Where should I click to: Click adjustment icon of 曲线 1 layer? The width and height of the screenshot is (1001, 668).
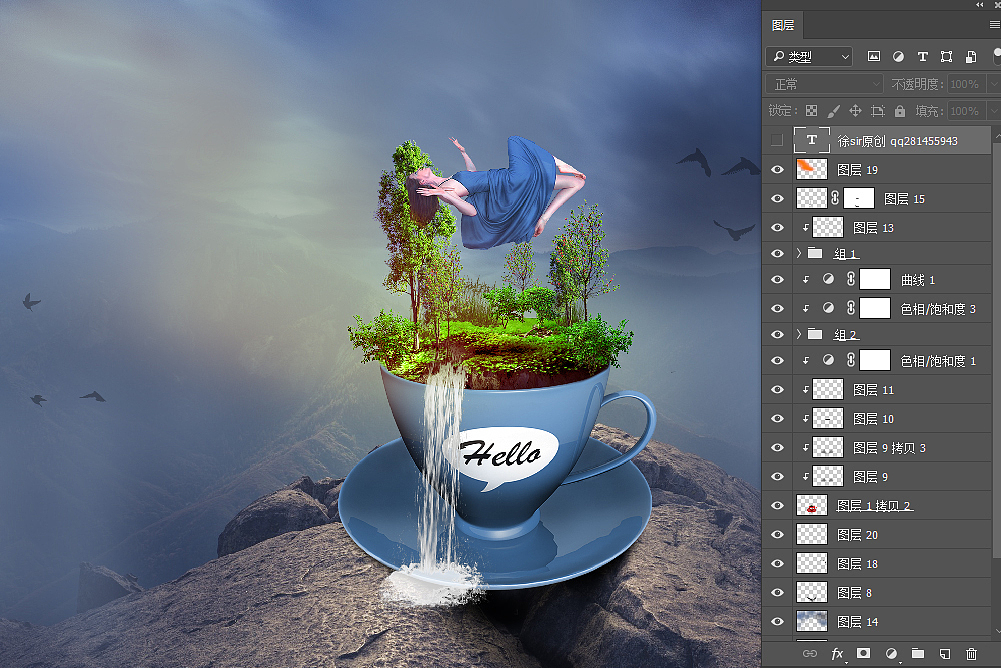(828, 279)
